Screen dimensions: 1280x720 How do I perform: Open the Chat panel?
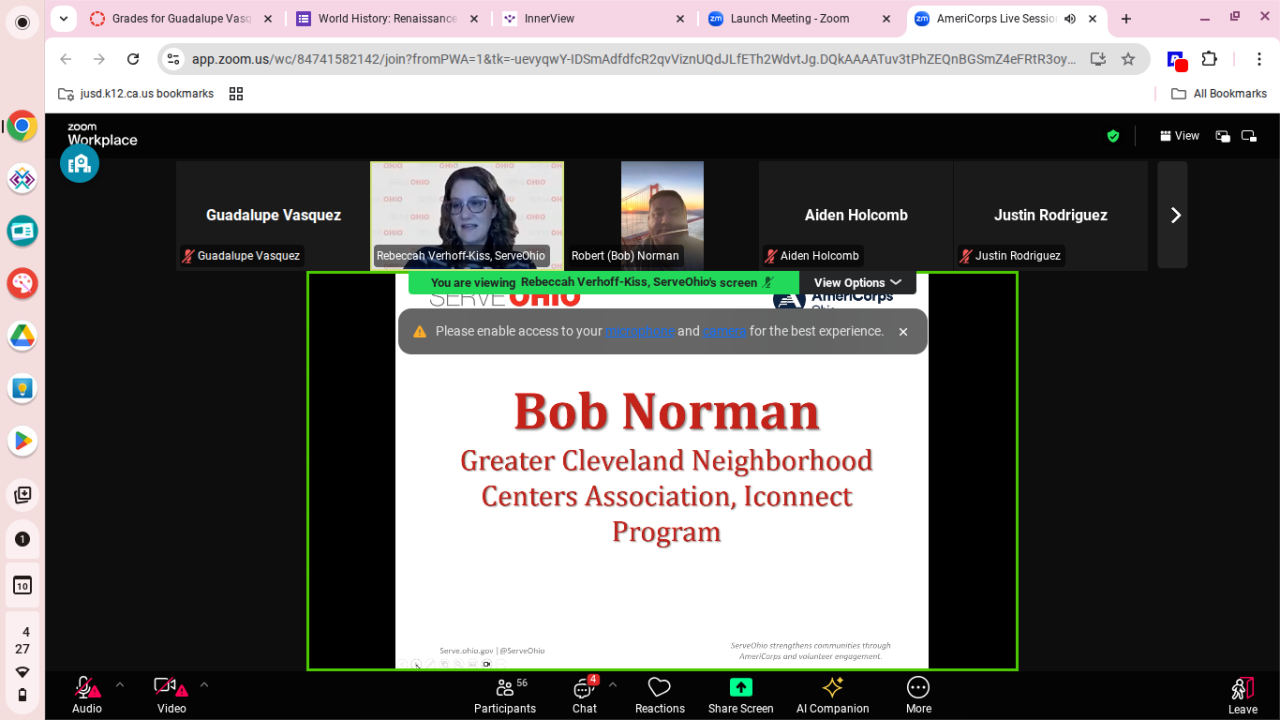click(584, 696)
